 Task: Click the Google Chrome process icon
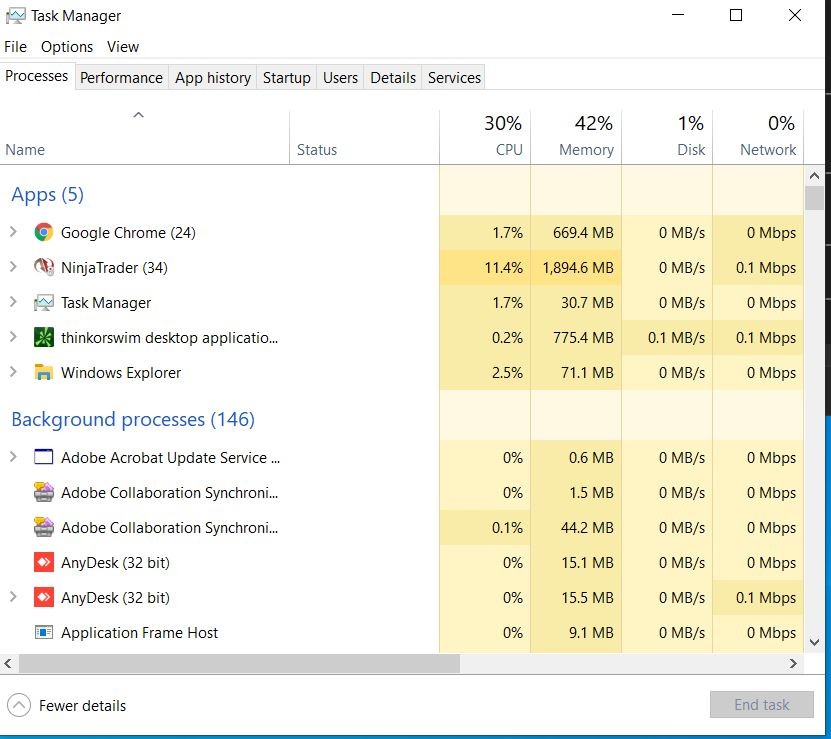click(x=43, y=233)
